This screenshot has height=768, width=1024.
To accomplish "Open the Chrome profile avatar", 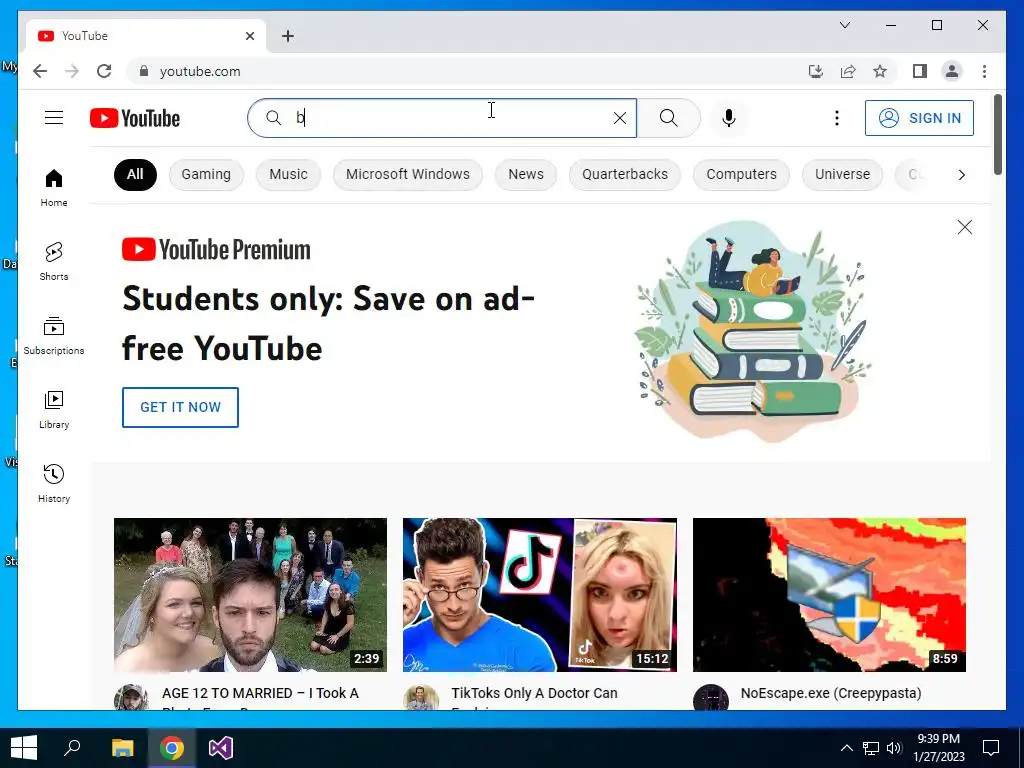I will 952,71.
